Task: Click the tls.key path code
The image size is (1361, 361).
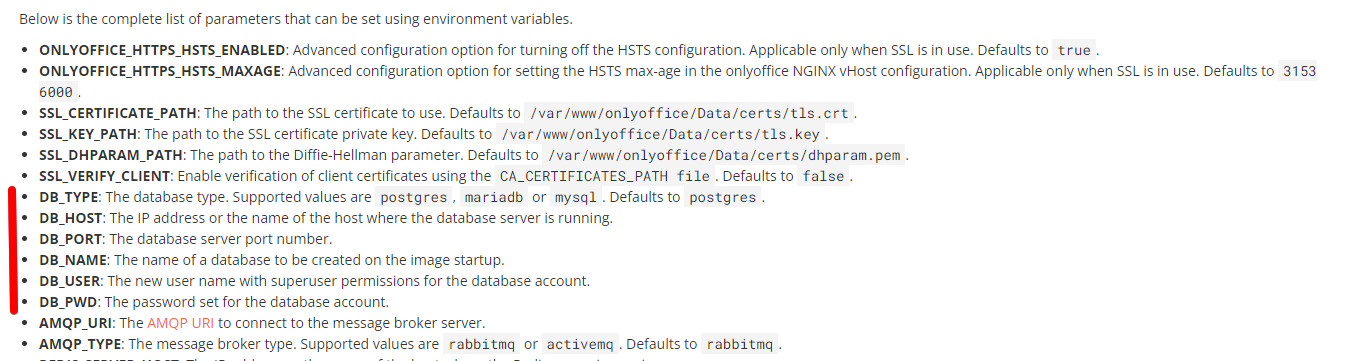Action: click(660, 134)
